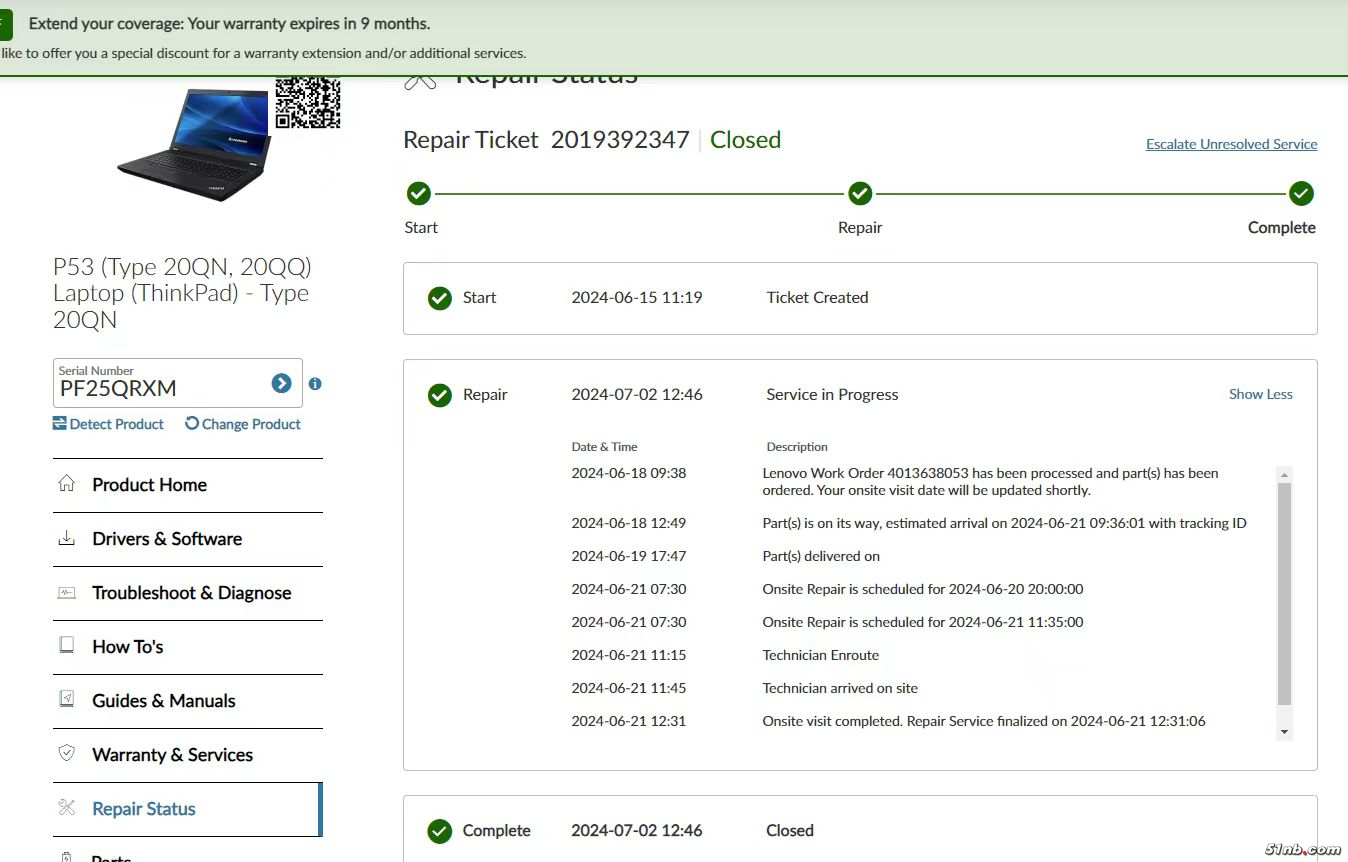
Task: Click the serial number submit arrow icon
Action: tap(281, 384)
